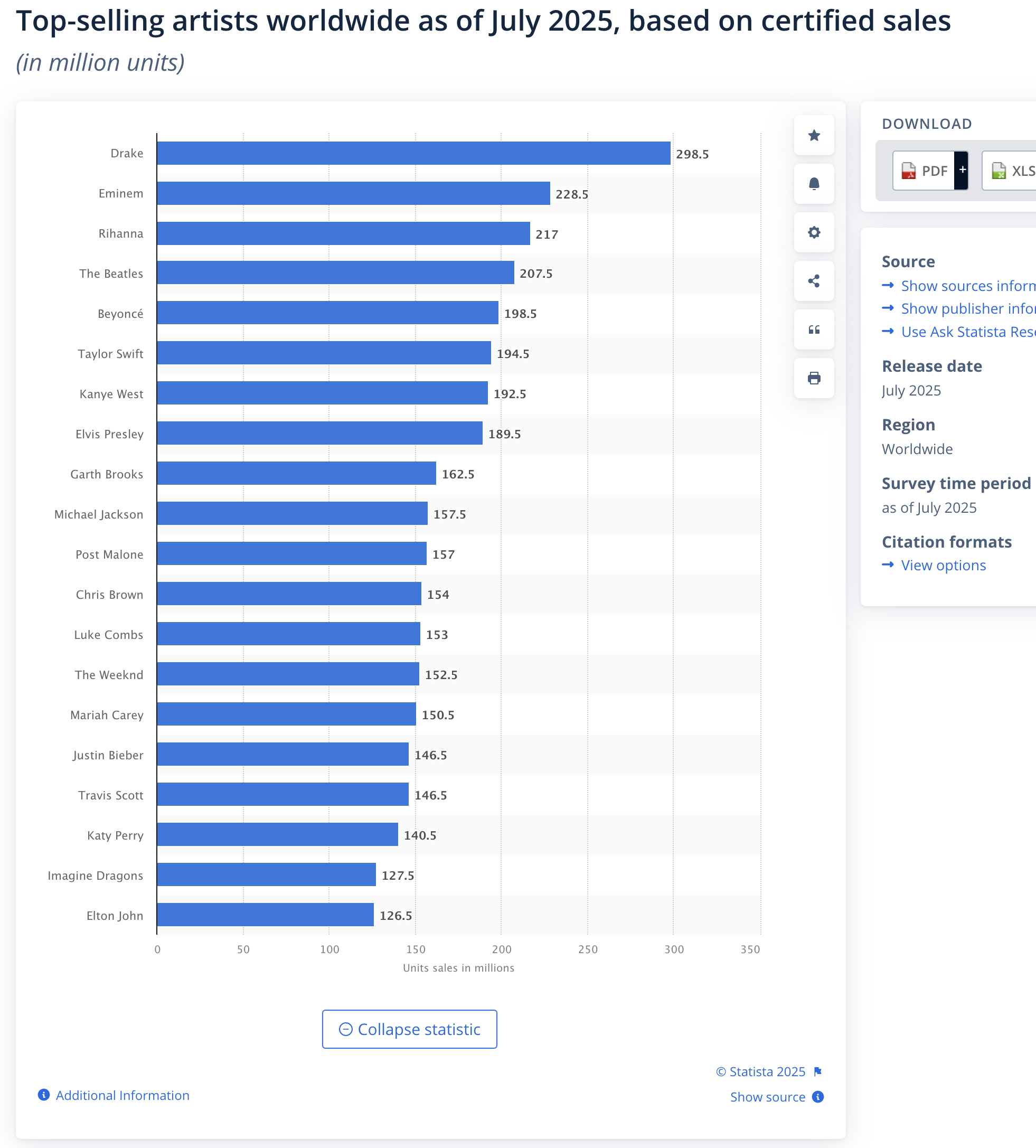Click the 298.5 value label
Viewport: 1036px width, 1148px height.
[692, 154]
